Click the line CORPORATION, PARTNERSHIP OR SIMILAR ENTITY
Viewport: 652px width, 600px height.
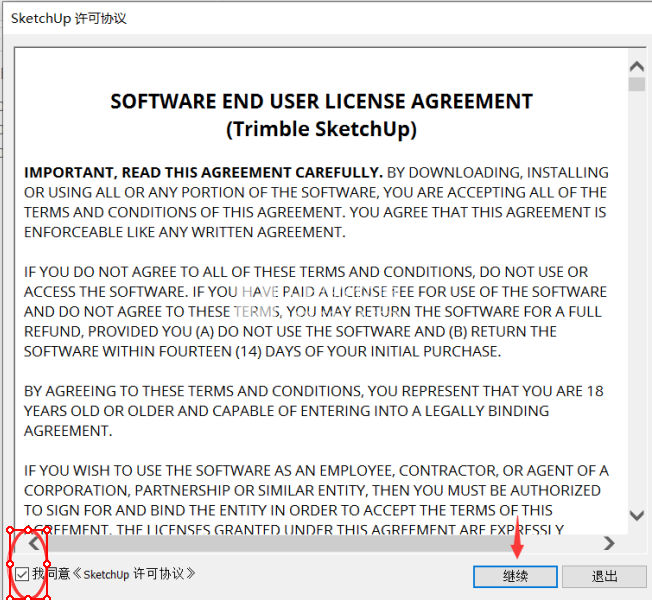pyautogui.click(x=312, y=491)
